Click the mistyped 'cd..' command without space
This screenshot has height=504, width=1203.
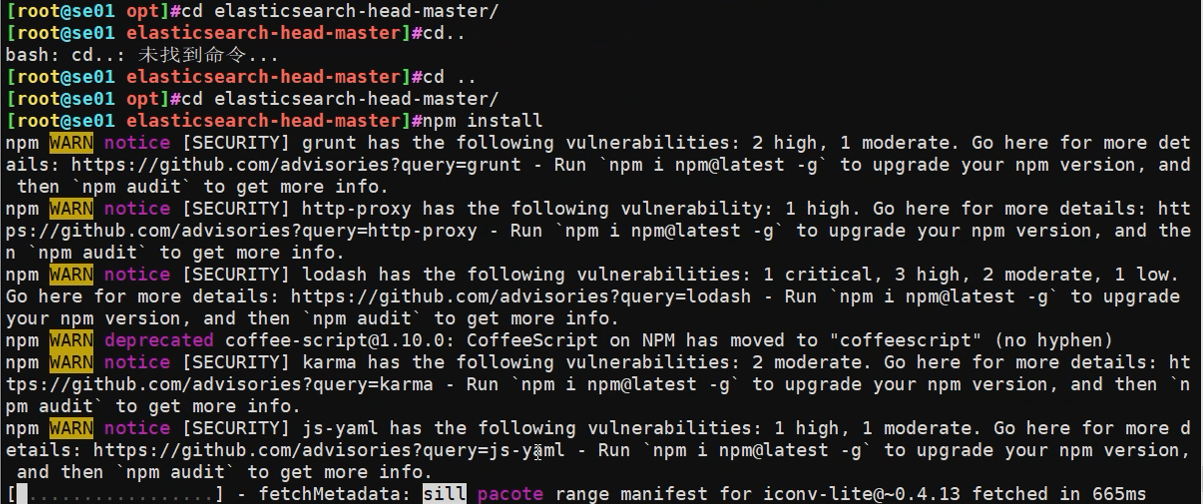coord(444,33)
